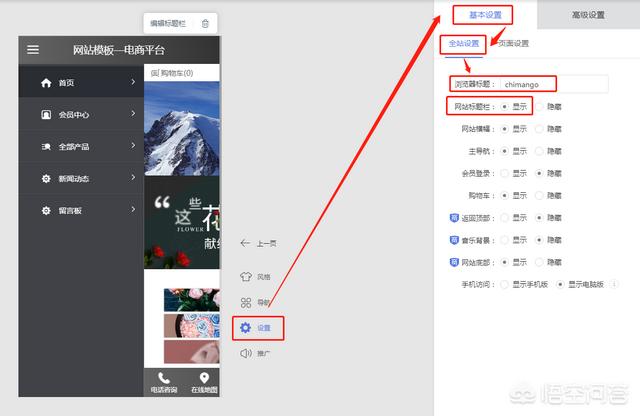The width and height of the screenshot is (640, 416).
Task: Open the 推广 promotion speaker icon
Action: (246, 353)
